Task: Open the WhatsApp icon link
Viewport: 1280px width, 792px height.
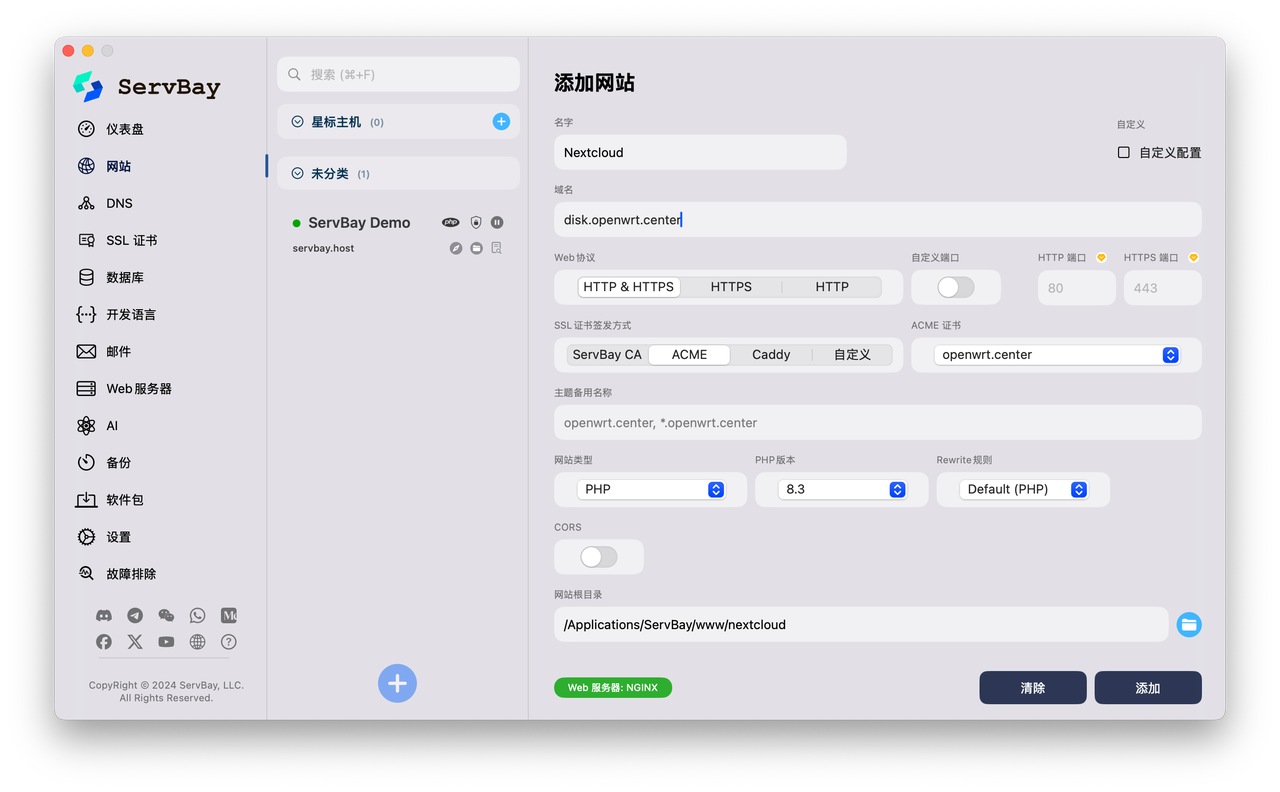Action: click(x=197, y=616)
